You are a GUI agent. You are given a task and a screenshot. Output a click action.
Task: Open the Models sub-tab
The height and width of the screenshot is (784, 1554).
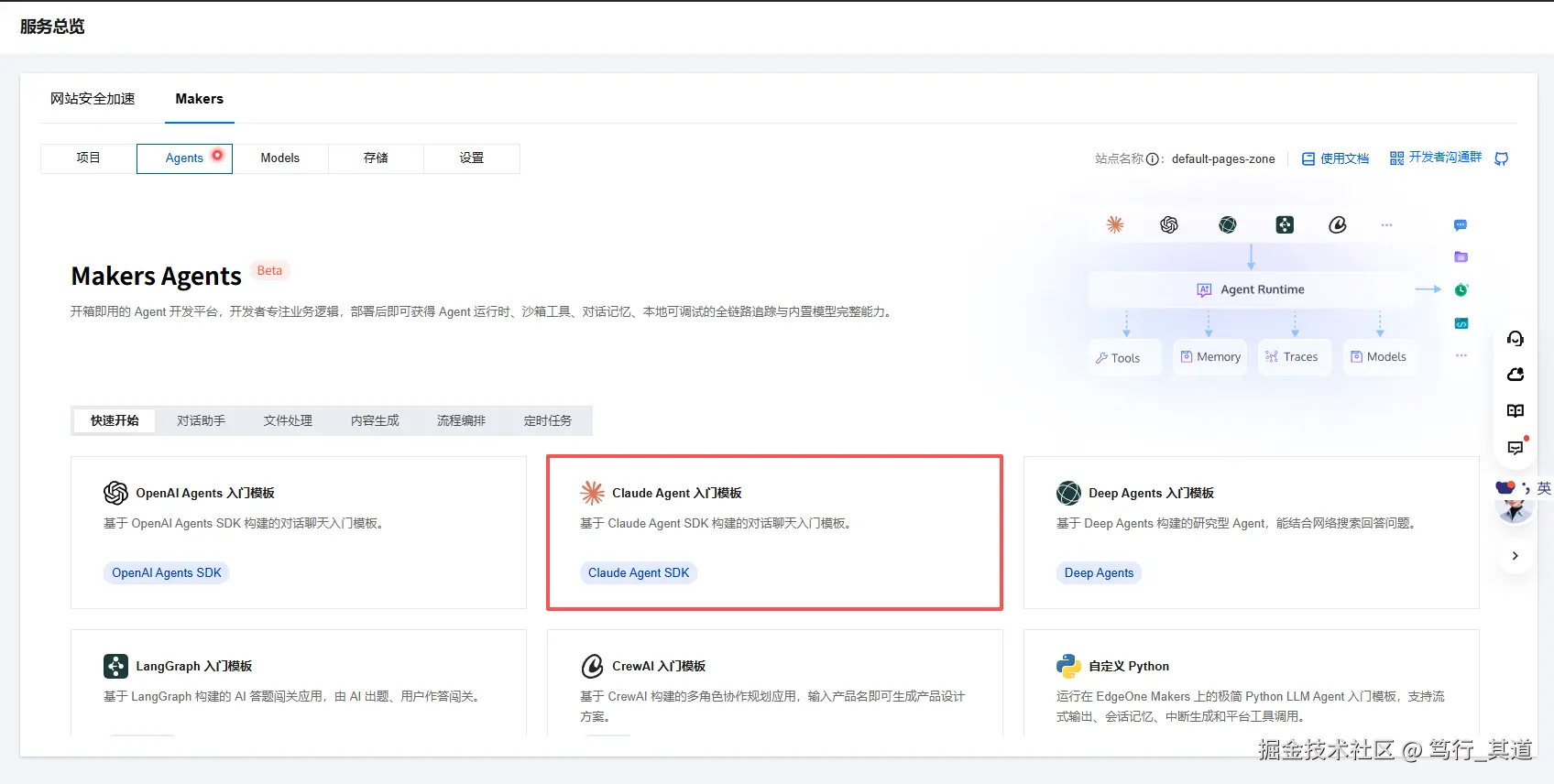(x=280, y=158)
